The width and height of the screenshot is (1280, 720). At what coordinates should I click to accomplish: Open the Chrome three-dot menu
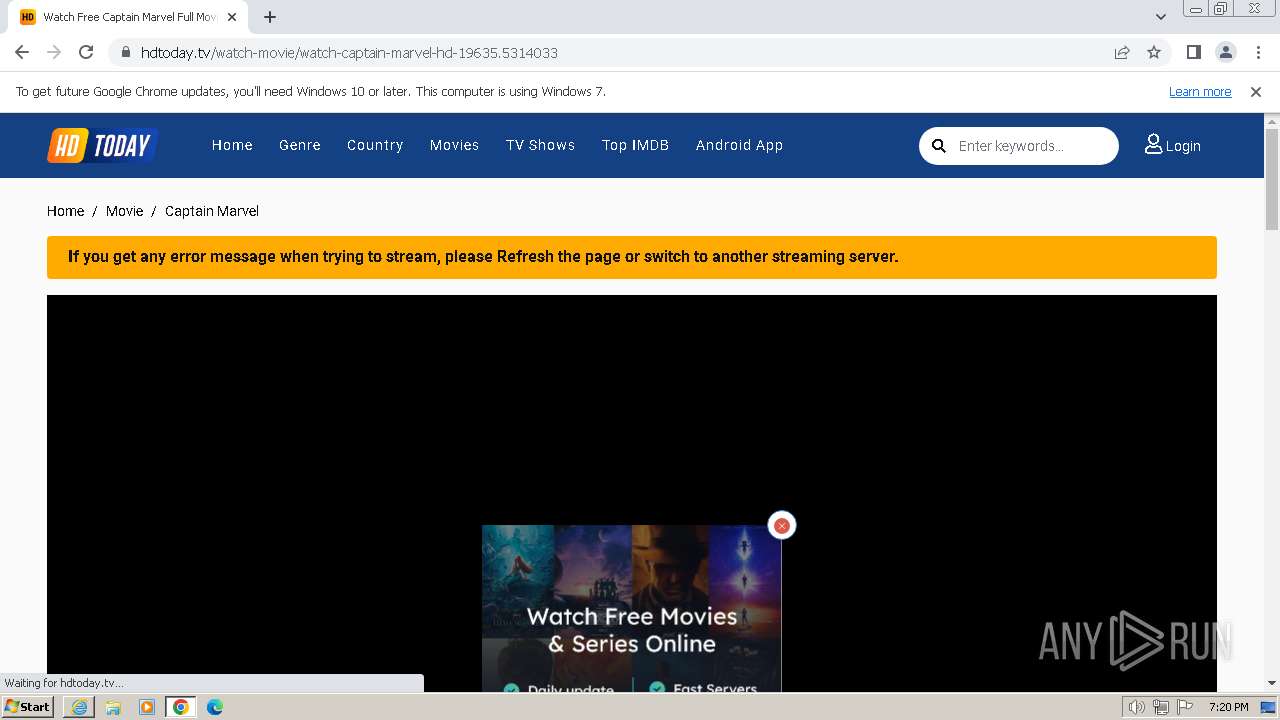pos(1257,52)
